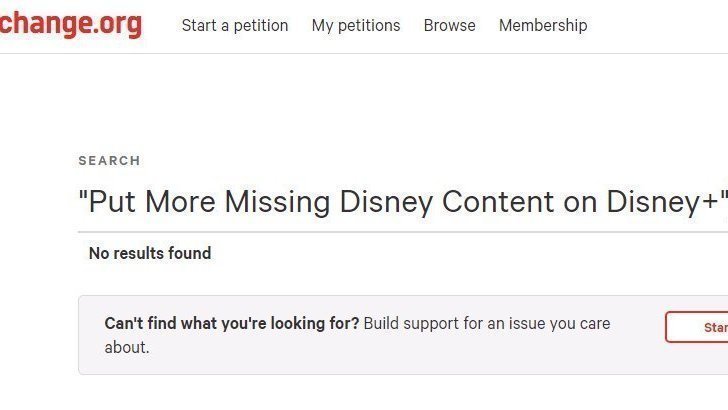Screen dimensions: 728x410
Task: Click the ".org" part of the site logo
Action: (117, 24)
